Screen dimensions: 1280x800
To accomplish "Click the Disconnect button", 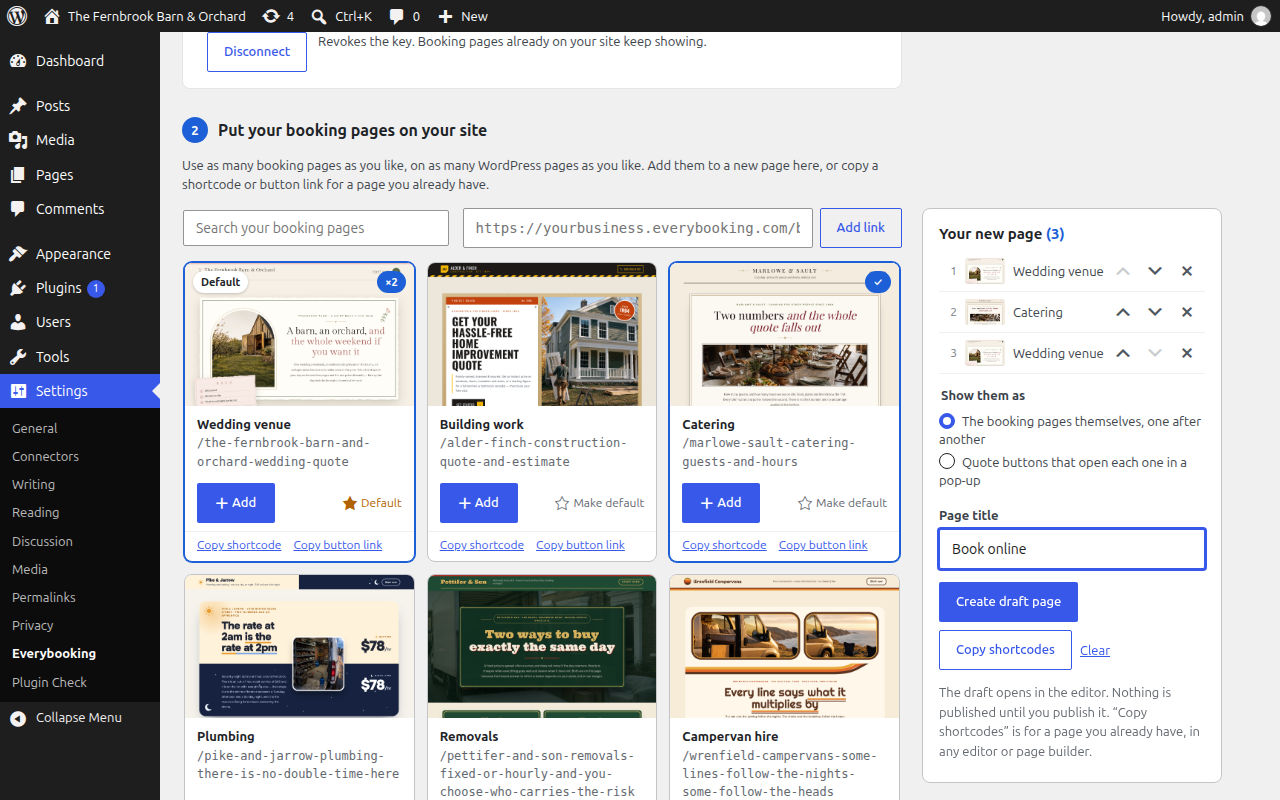I will point(257,51).
